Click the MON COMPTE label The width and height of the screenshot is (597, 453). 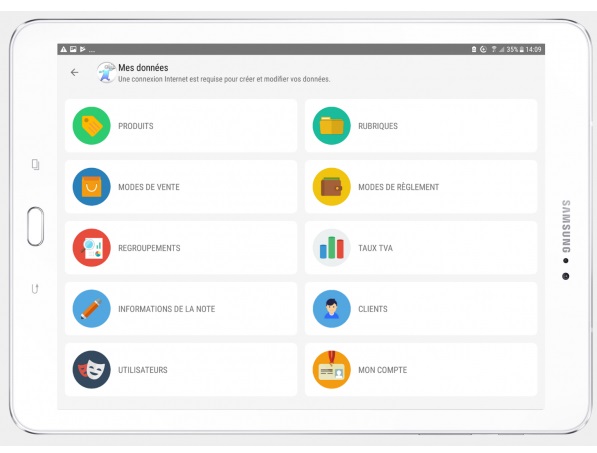pyautogui.click(x=383, y=370)
